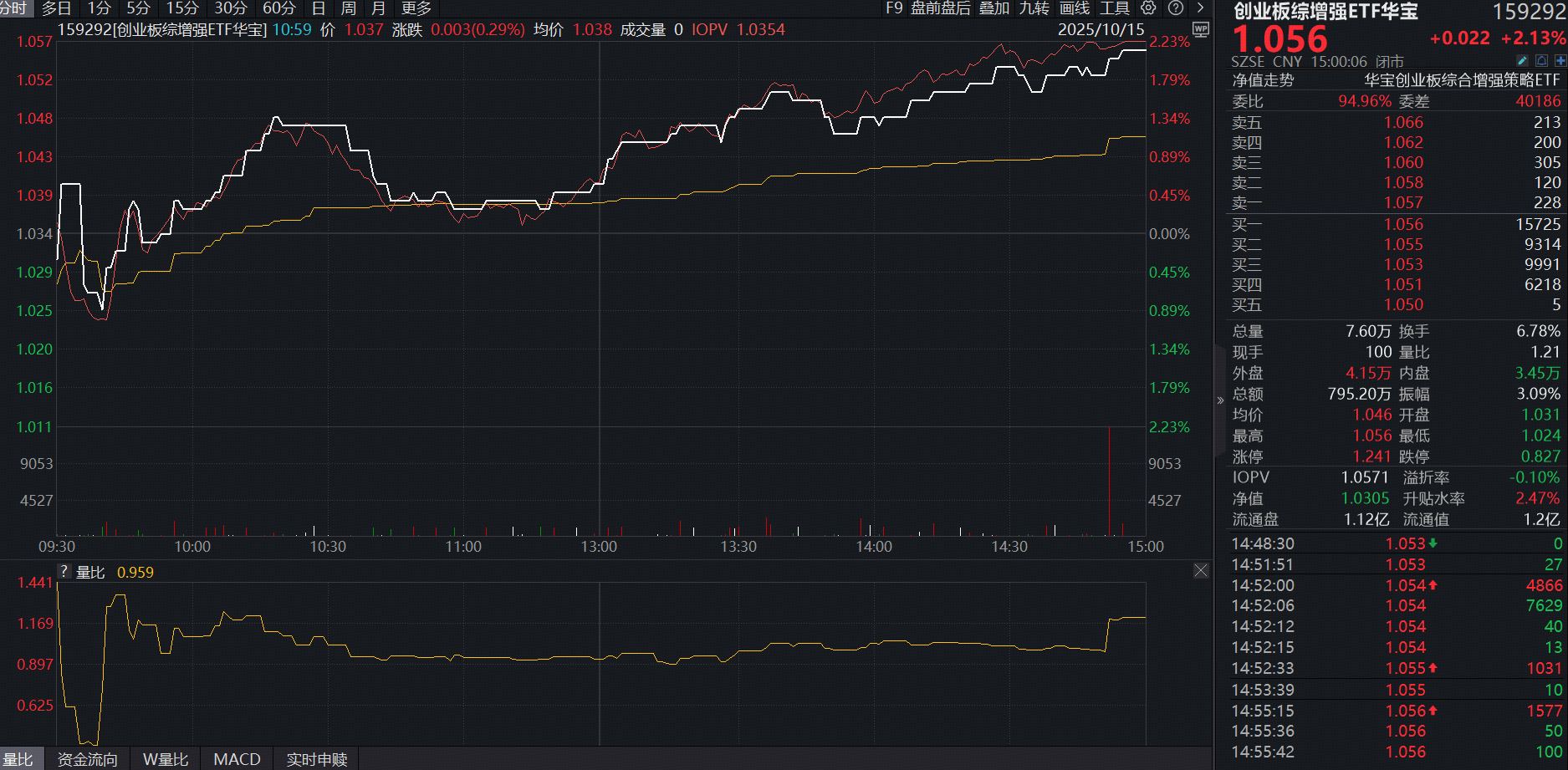This screenshot has height=770, width=1568.
Task: Click the 卖一 ask price 1.057 row
Action: point(1395,203)
